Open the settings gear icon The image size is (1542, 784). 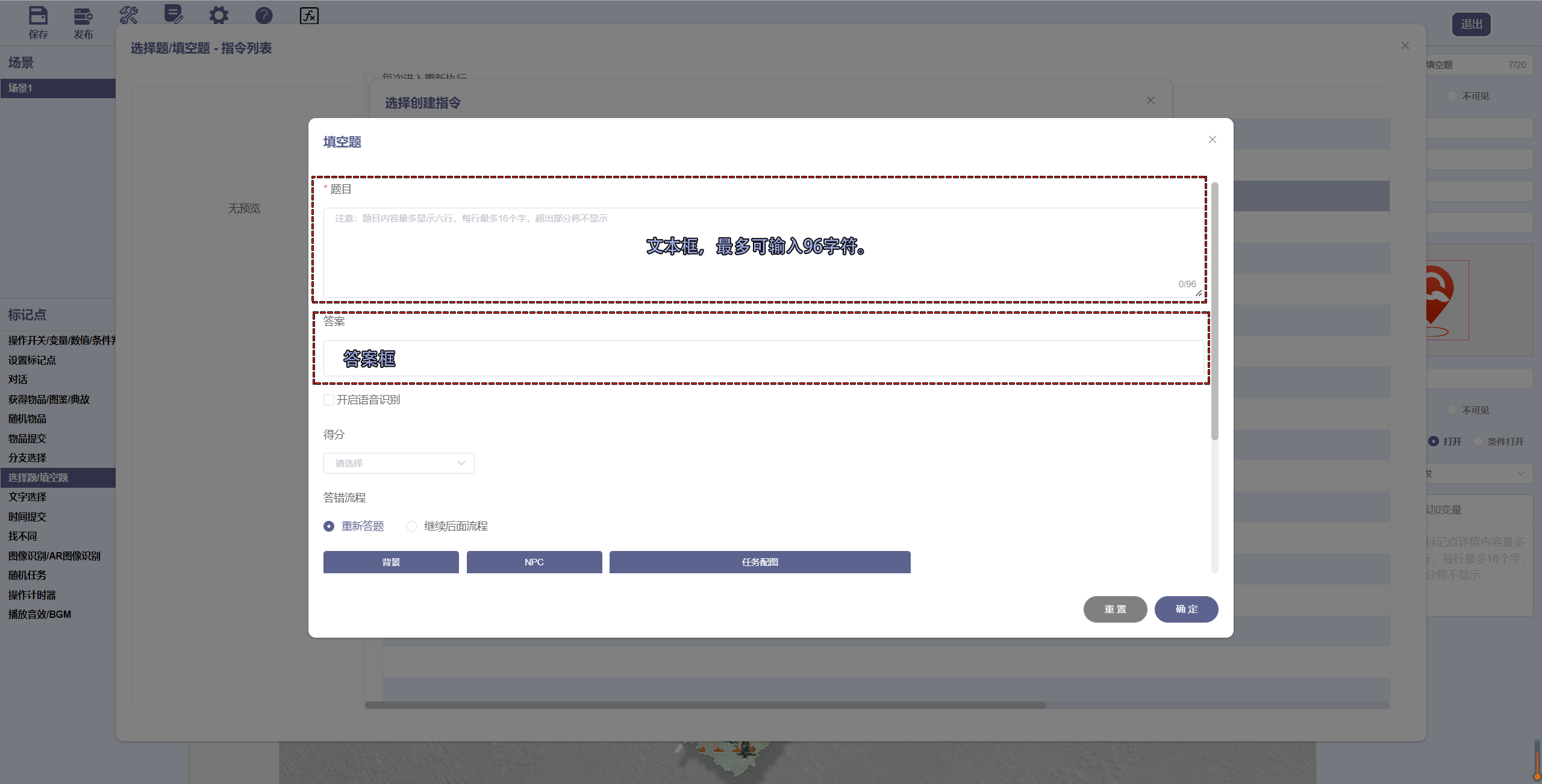[218, 15]
